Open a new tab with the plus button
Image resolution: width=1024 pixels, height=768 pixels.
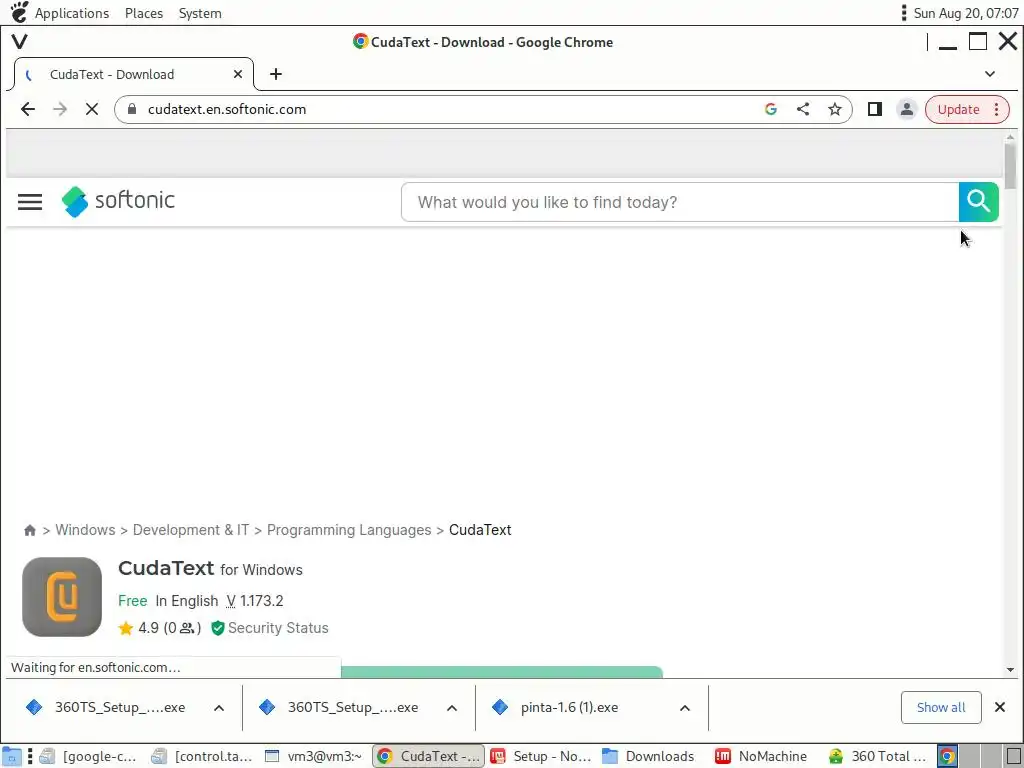click(276, 74)
